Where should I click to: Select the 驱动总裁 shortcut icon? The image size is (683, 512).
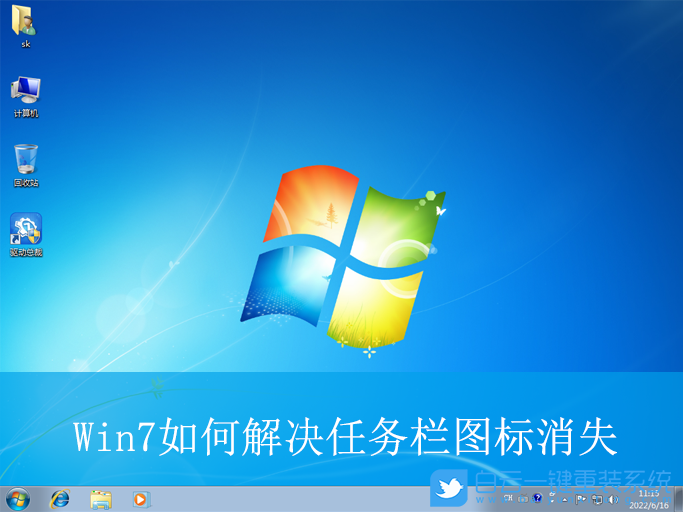pos(26,234)
